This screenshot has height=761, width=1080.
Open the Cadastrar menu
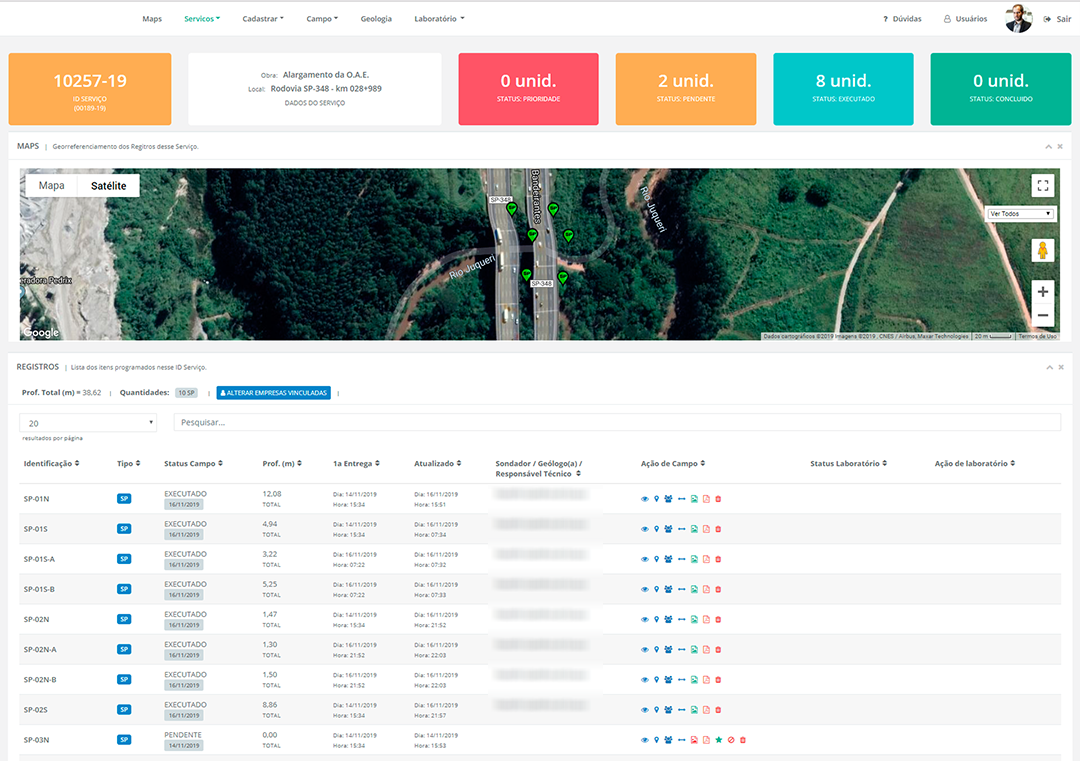click(x=263, y=19)
